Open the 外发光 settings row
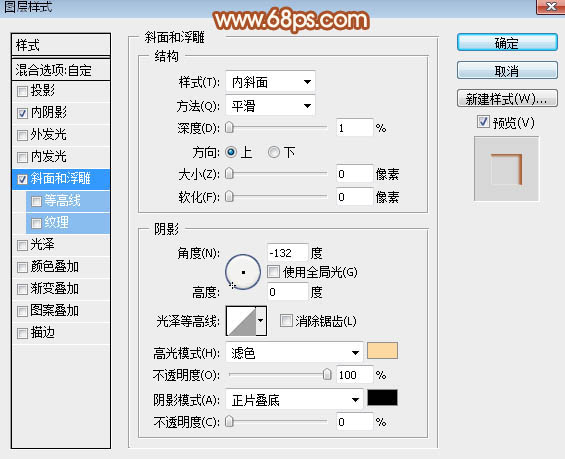565x459 pixels. click(x=61, y=135)
